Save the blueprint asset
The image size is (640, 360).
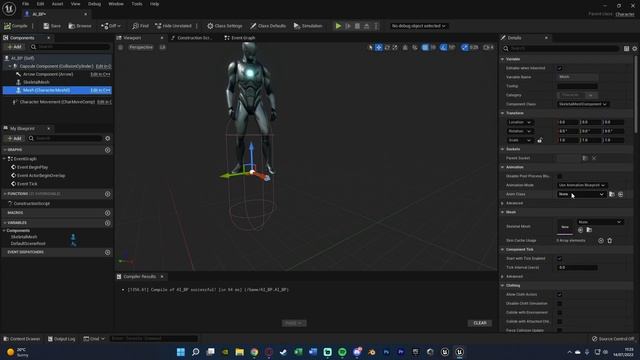[x=52, y=26]
